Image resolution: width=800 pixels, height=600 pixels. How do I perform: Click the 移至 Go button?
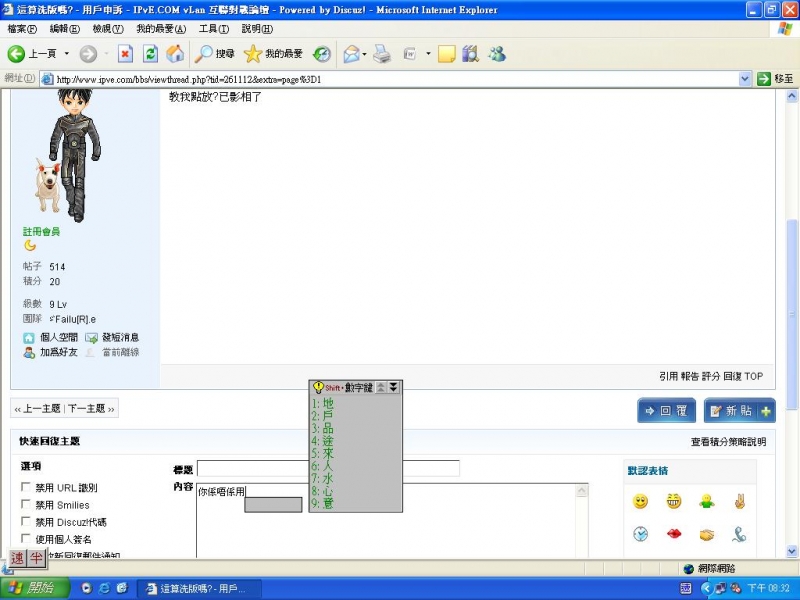[776, 79]
